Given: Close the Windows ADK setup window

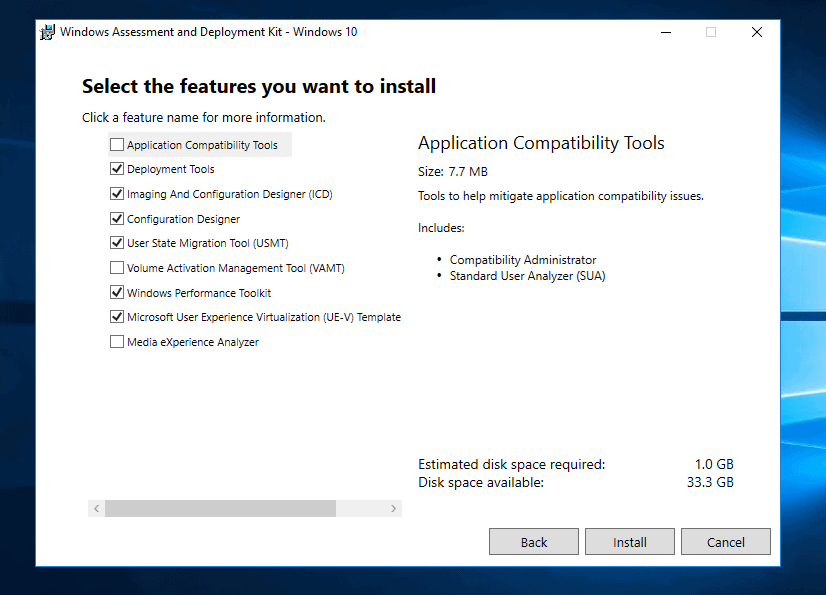Looking at the screenshot, I should (x=757, y=32).
